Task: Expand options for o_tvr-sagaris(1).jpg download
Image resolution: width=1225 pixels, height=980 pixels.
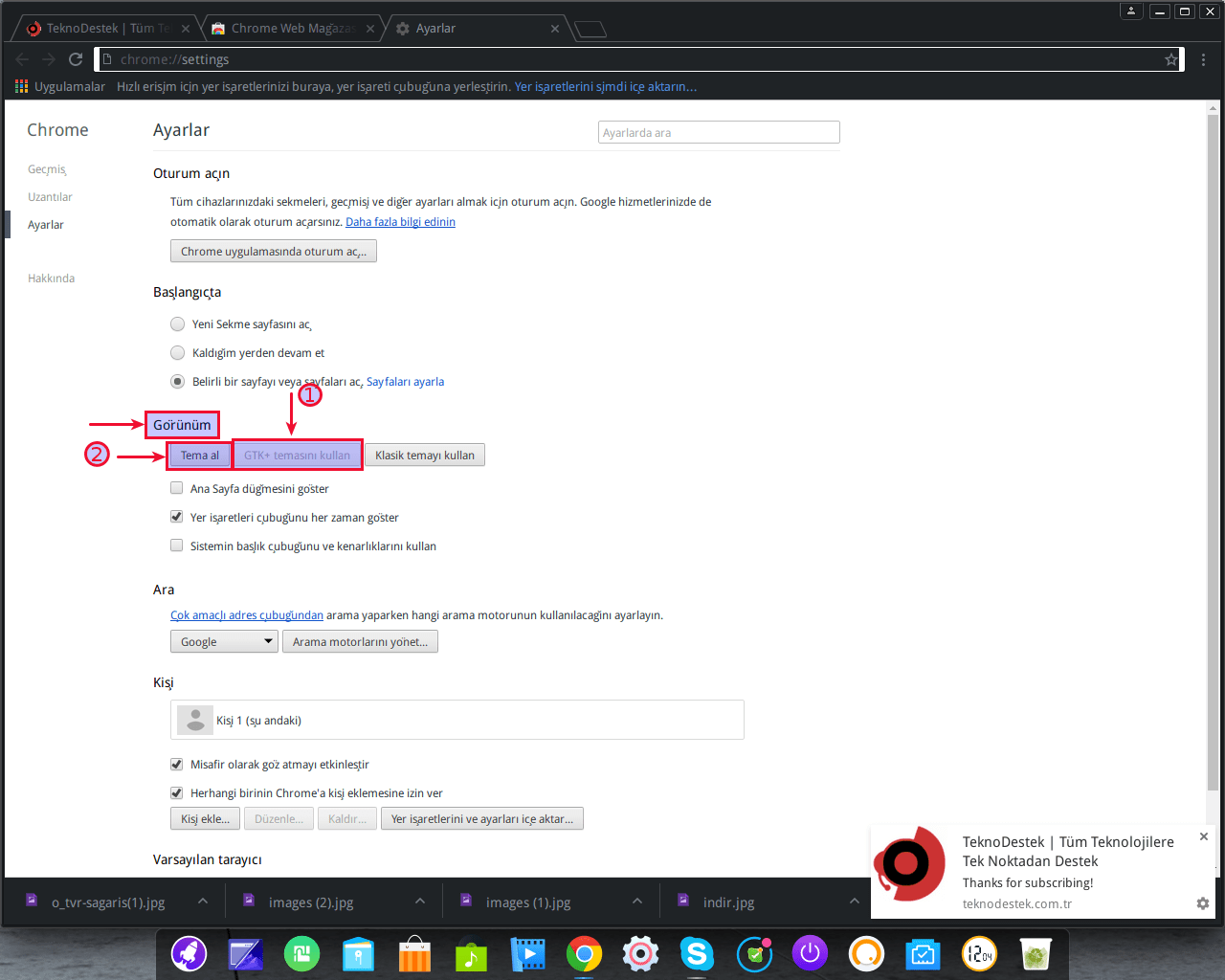Action: pyautogui.click(x=203, y=902)
